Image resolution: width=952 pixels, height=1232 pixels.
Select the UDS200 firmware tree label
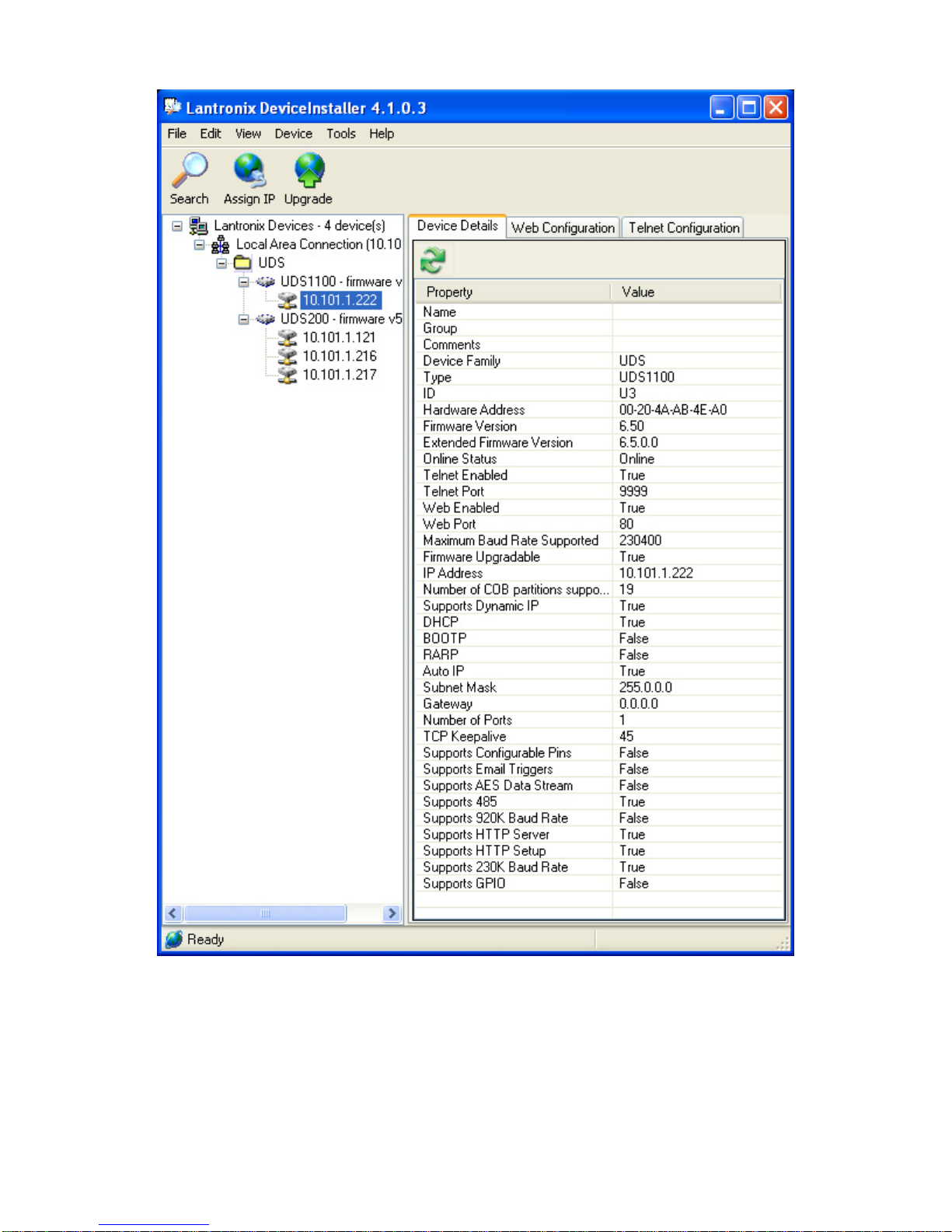pyautogui.click(x=341, y=319)
